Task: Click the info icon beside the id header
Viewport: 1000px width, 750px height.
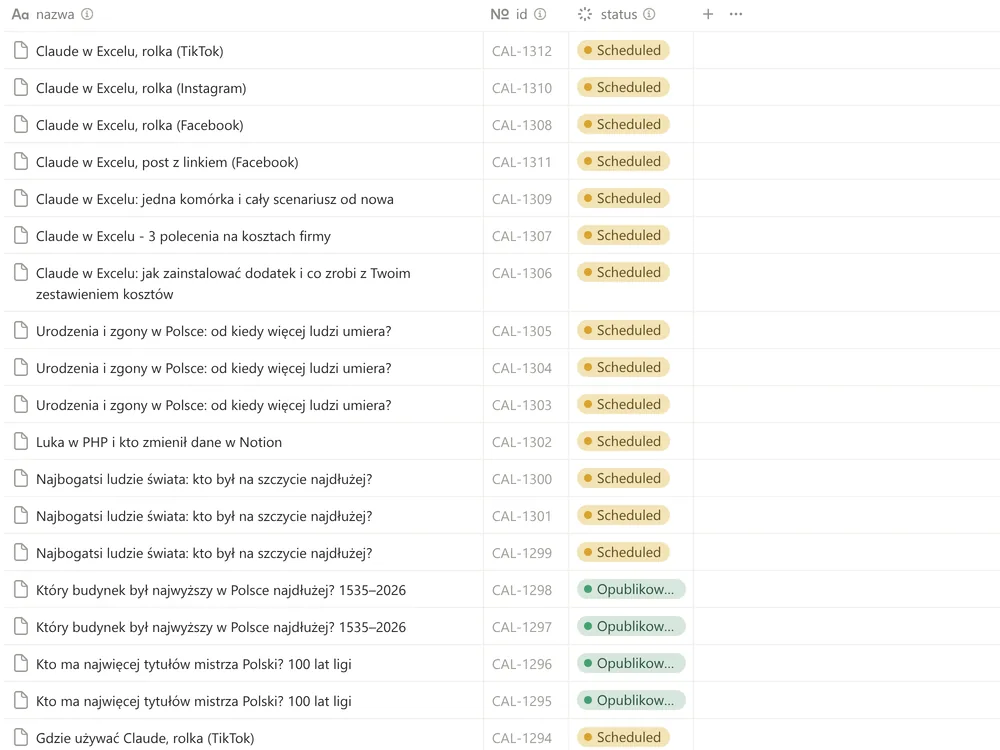Action: 540,14
